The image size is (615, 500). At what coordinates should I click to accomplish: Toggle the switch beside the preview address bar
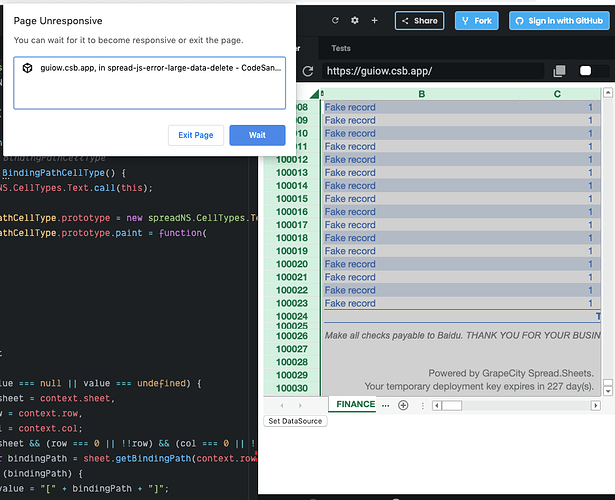[594, 72]
